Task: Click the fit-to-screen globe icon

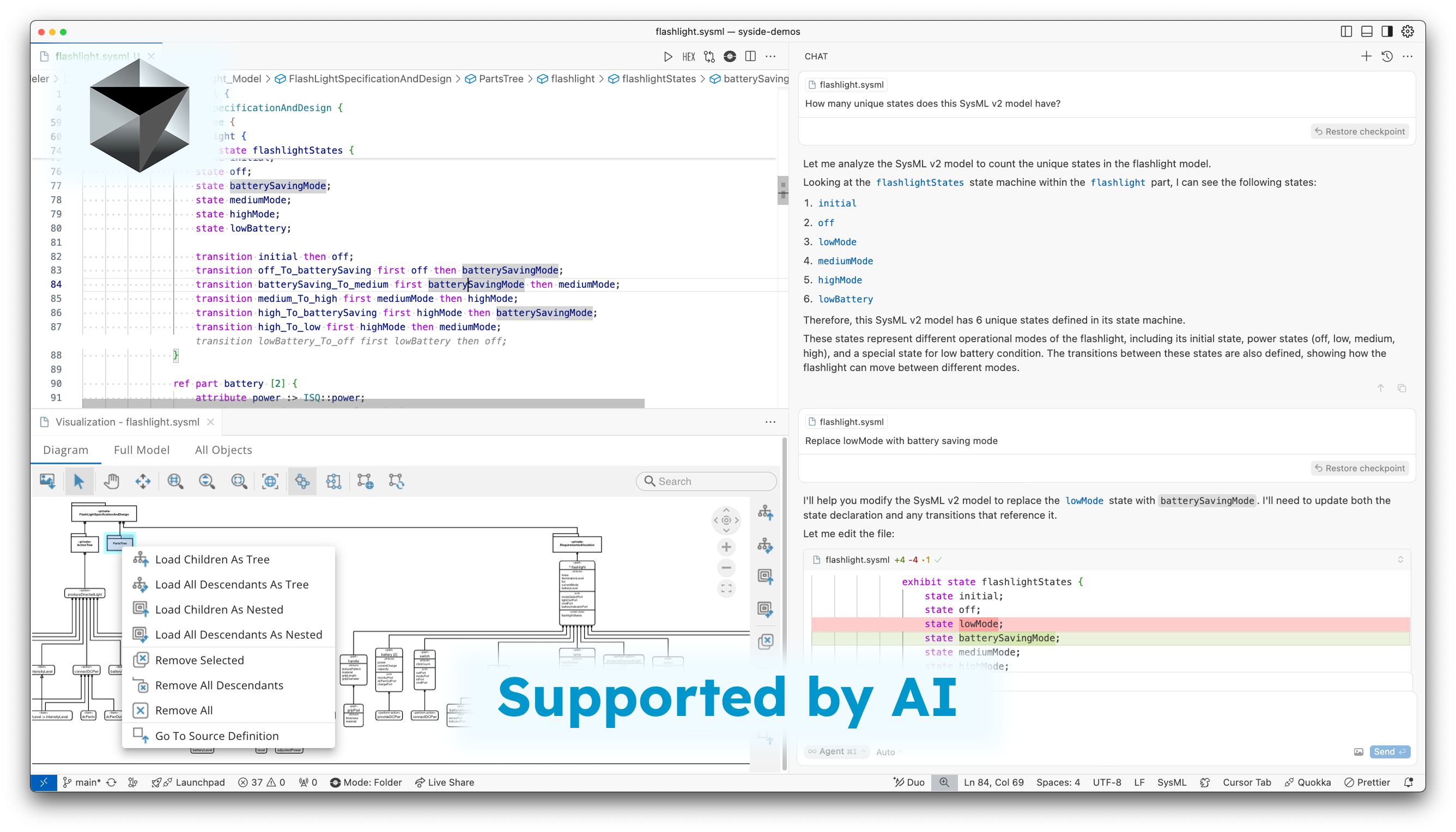Action: coord(270,481)
